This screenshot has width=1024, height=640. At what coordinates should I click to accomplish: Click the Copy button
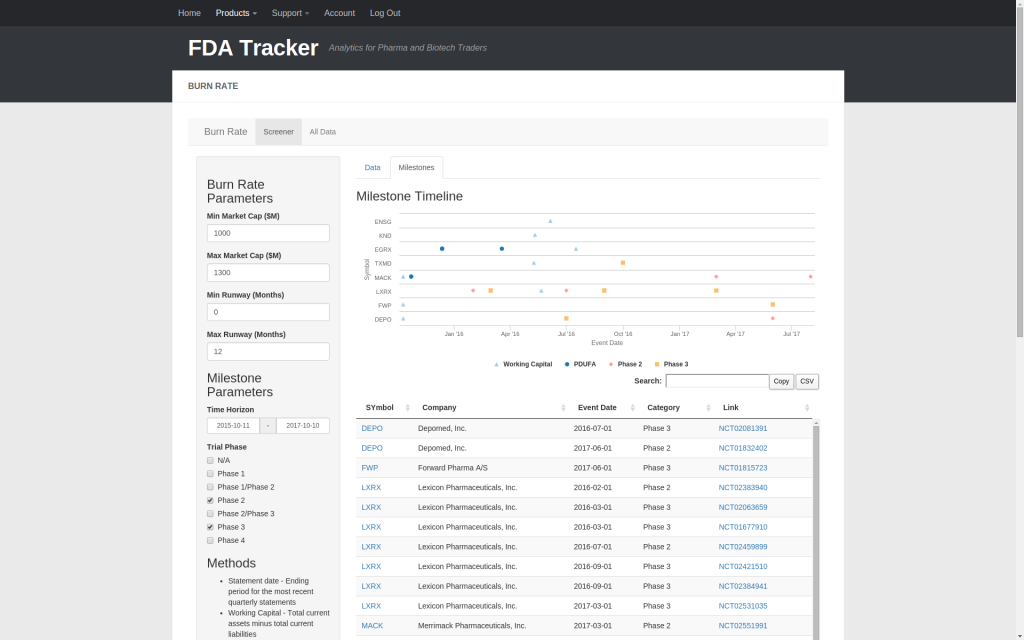[781, 381]
